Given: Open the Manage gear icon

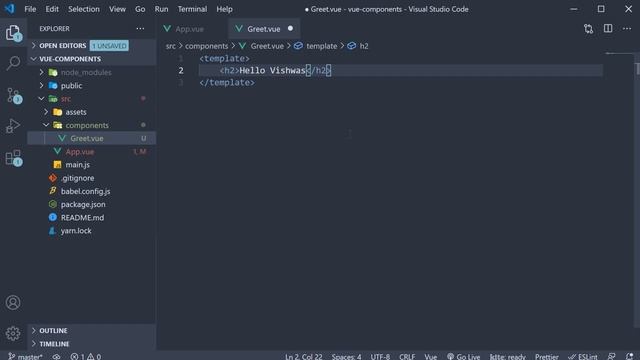Looking at the screenshot, I should point(13,333).
